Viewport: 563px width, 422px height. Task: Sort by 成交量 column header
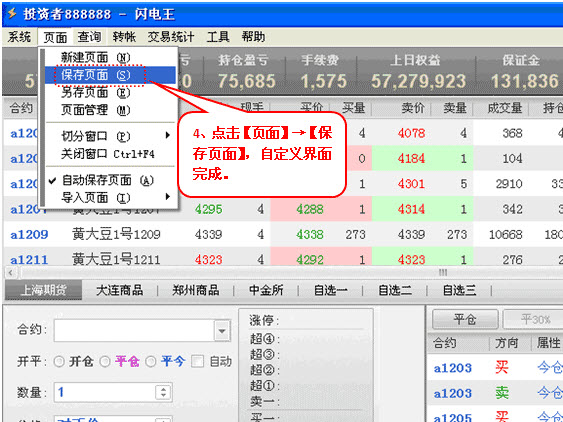tap(504, 108)
